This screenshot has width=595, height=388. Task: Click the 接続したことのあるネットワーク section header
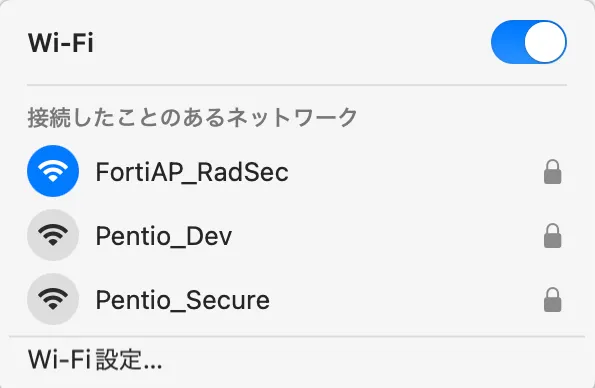(x=192, y=117)
